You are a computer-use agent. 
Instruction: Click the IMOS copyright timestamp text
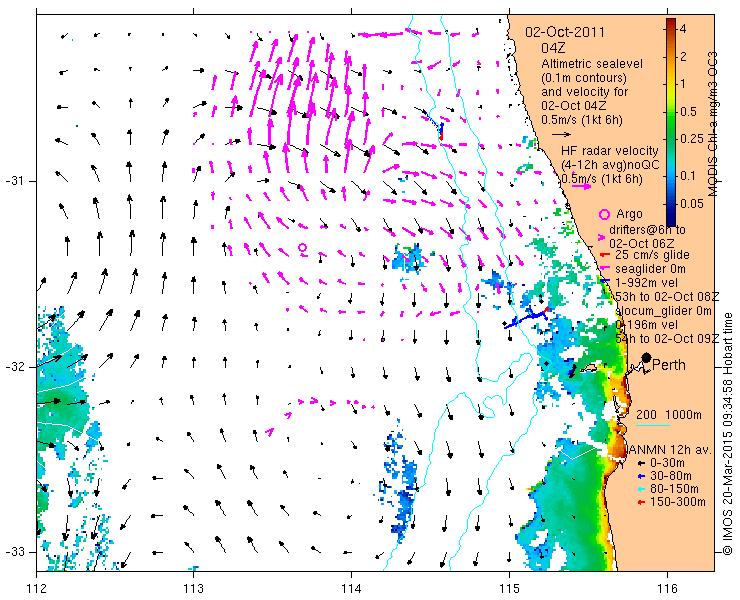[x=727, y=434]
